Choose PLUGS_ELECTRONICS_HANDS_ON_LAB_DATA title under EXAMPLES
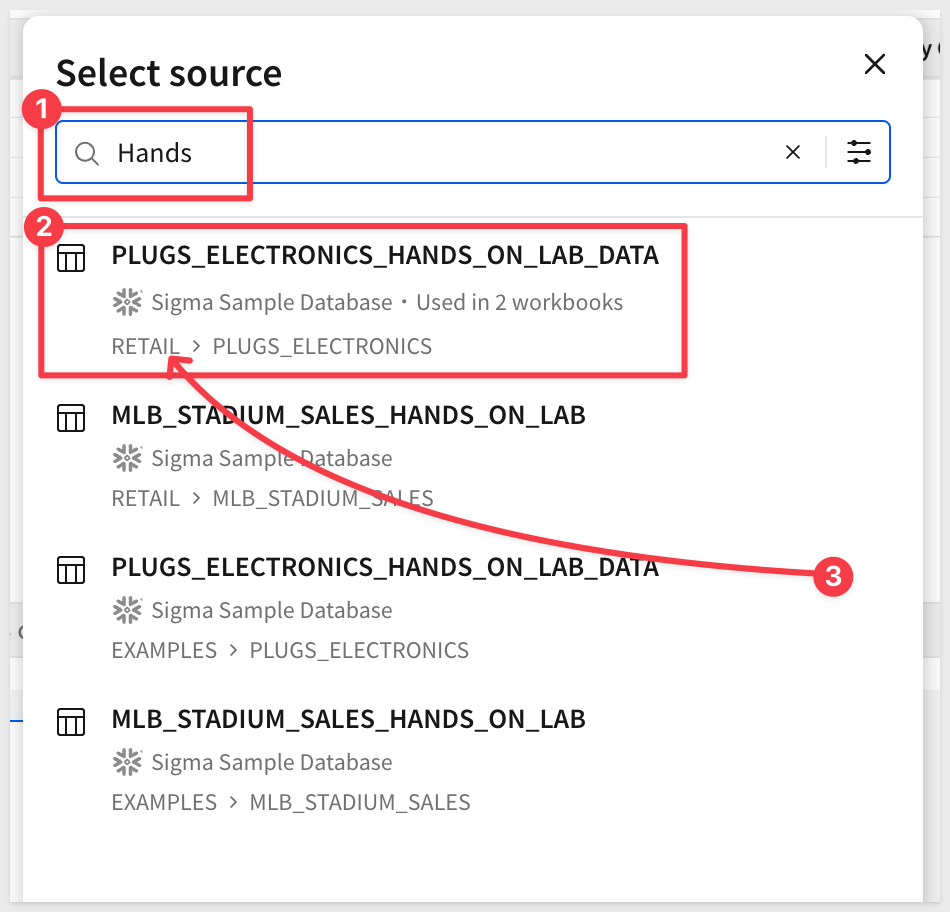Screen dimensions: 950x912 tap(385, 567)
